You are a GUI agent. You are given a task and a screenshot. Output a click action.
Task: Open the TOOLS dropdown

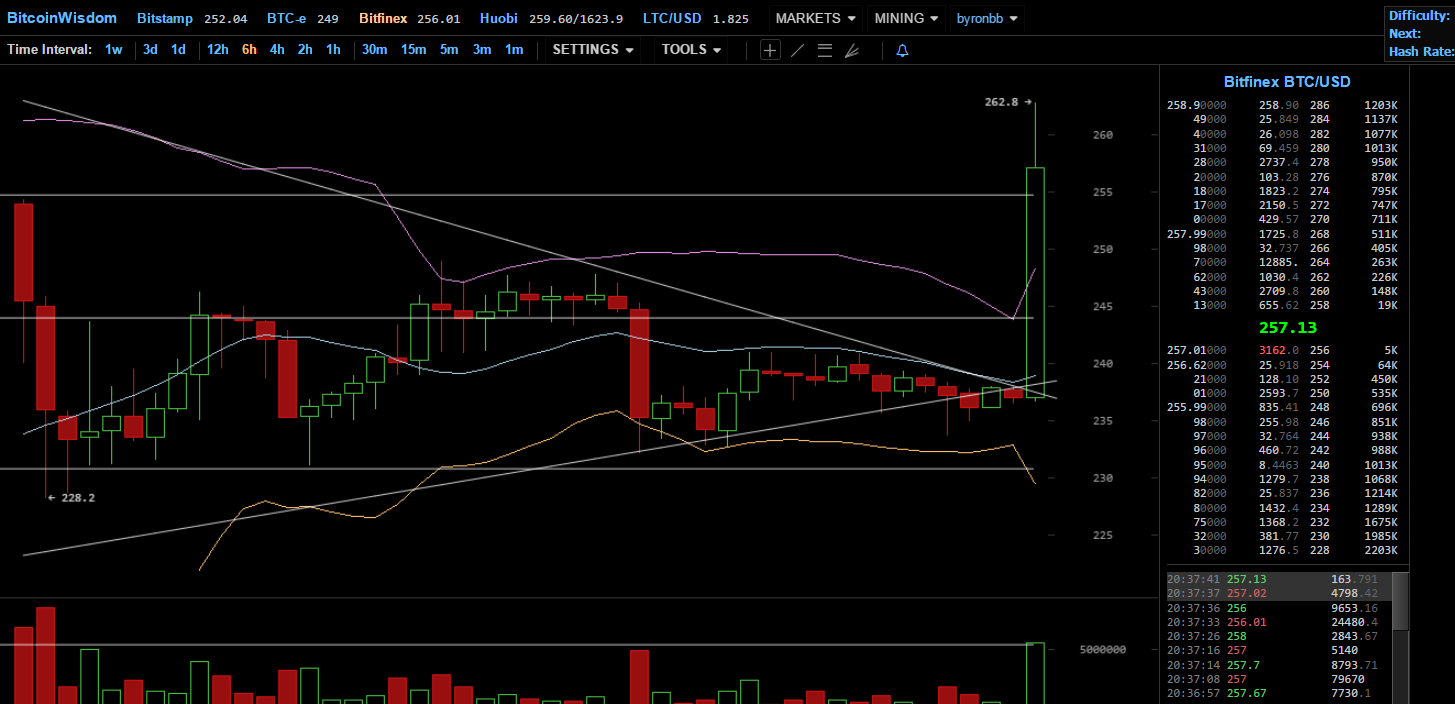pos(691,50)
